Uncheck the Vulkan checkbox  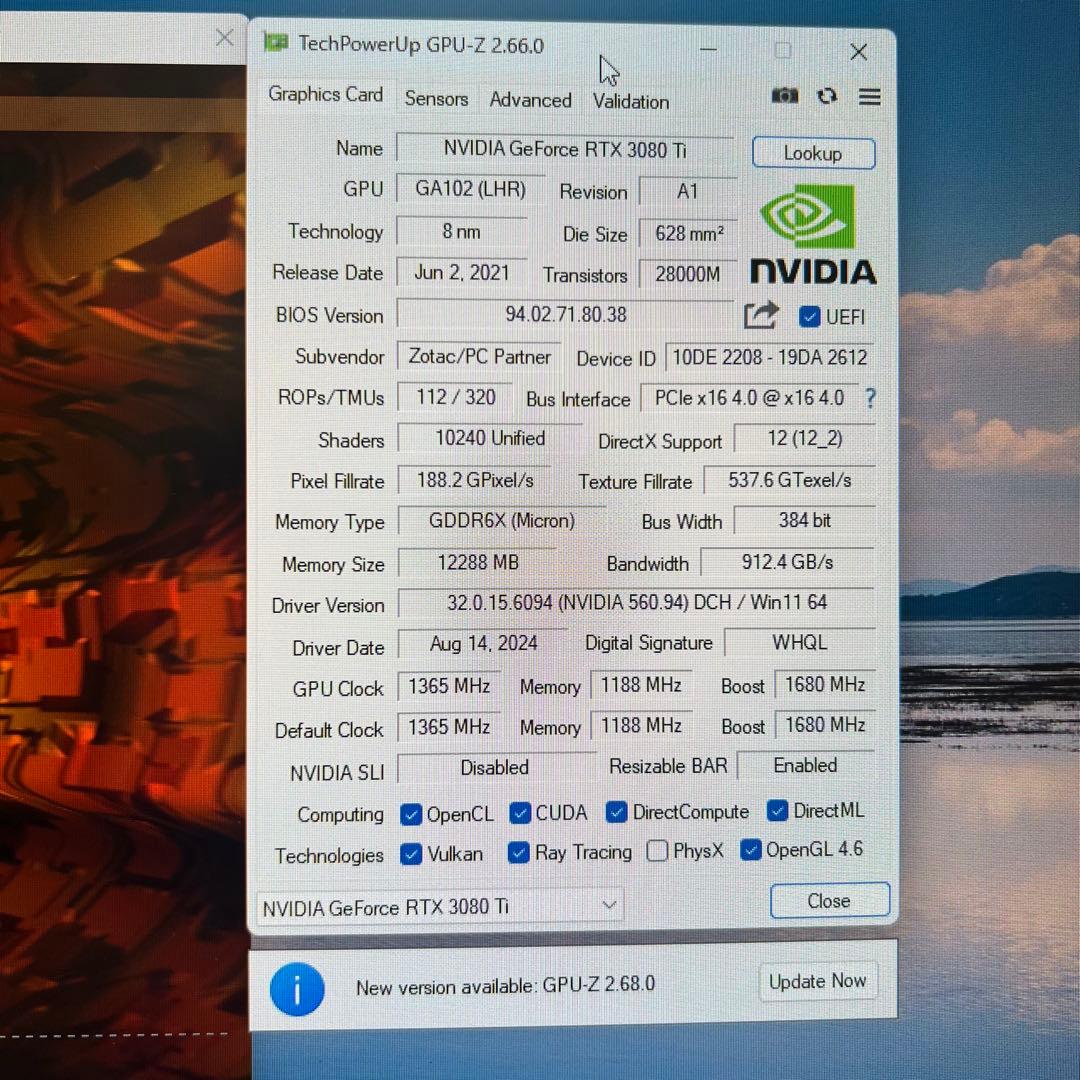tap(411, 853)
